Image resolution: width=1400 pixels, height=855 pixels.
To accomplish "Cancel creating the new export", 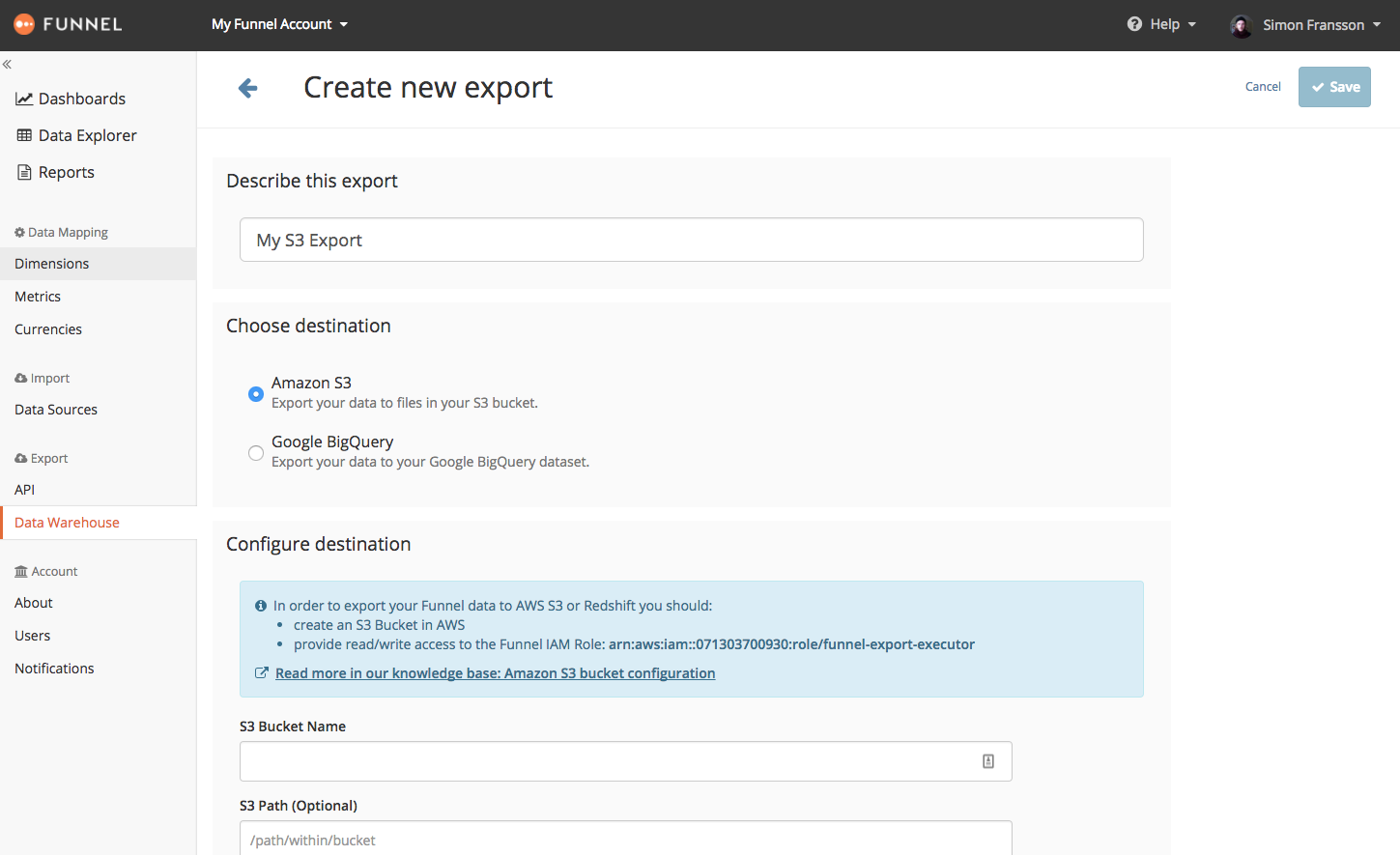I will [1263, 87].
